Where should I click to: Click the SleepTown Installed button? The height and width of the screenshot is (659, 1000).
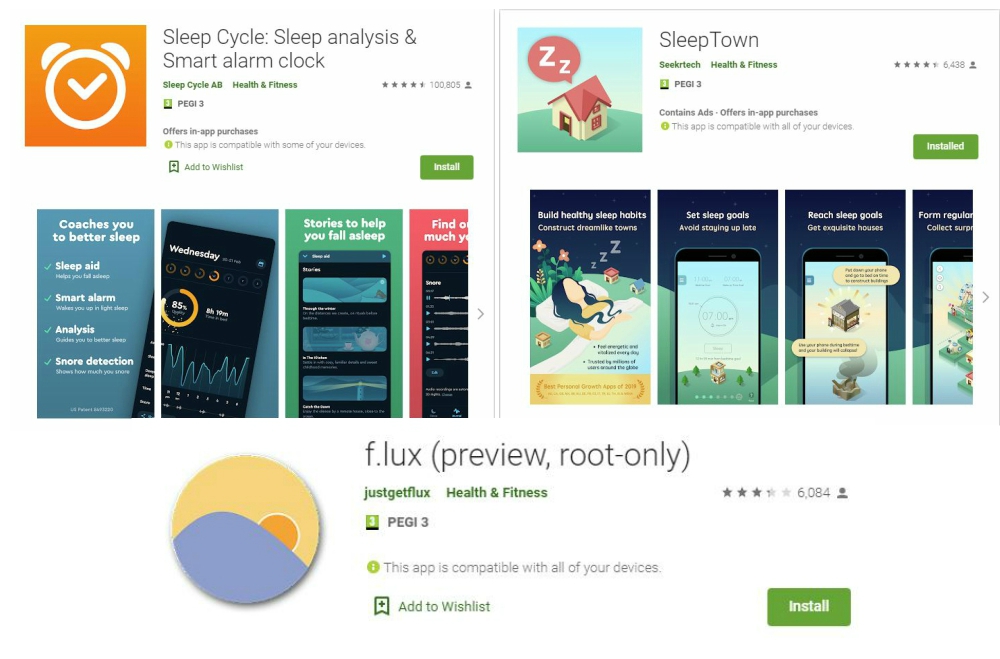point(945,146)
